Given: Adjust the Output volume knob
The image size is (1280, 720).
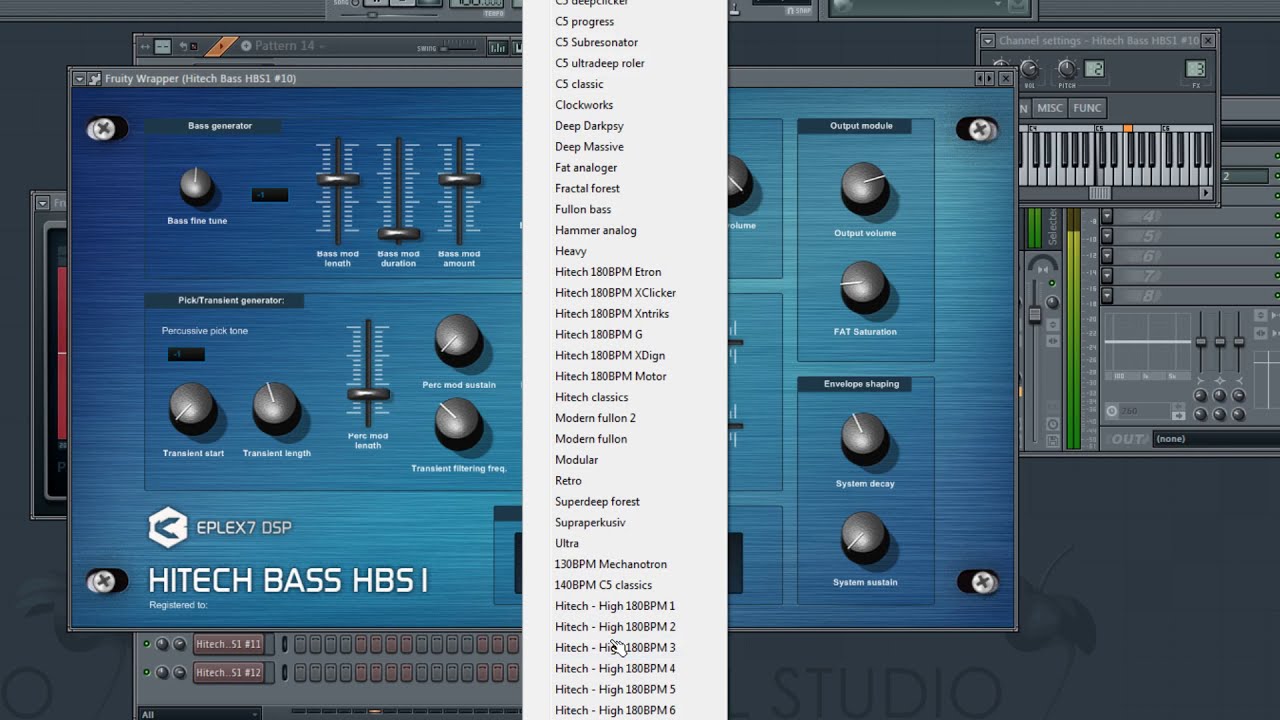Looking at the screenshot, I should click(864, 187).
